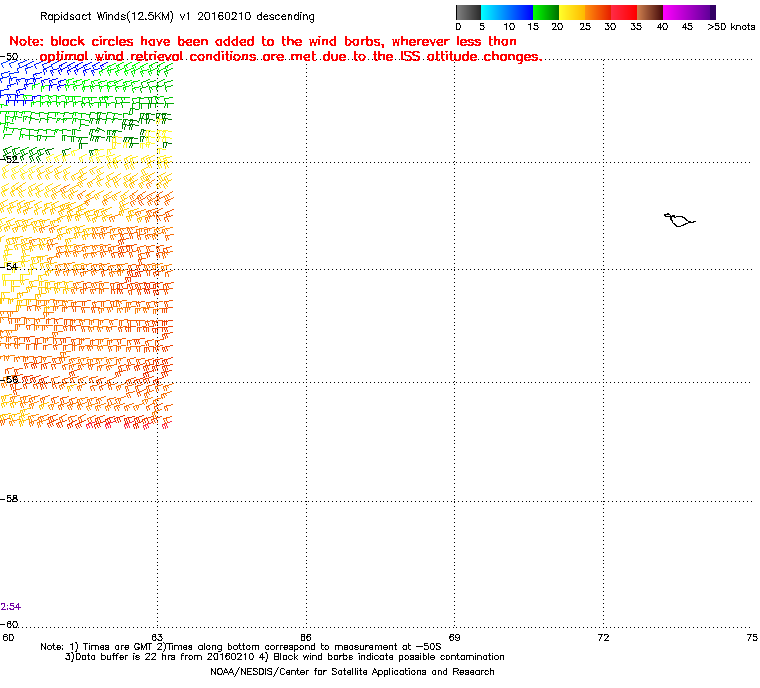Viewport: 760px width, 688px height.
Task: Click the '-56' latitude label
Action: click(9, 380)
